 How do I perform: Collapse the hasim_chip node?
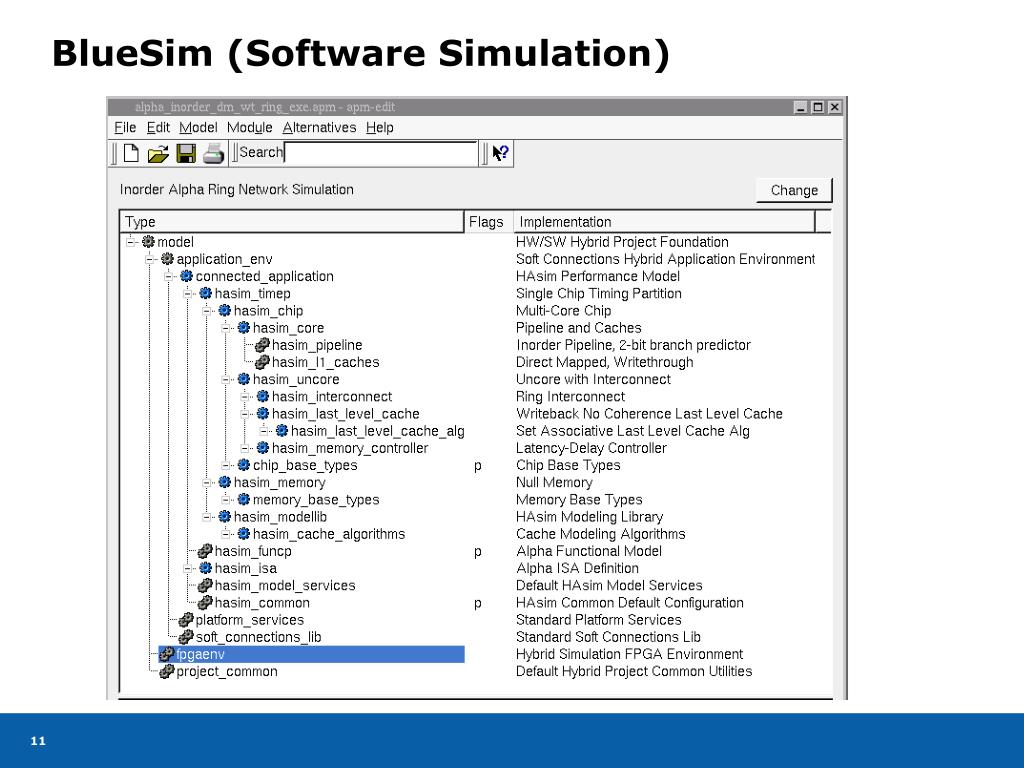[206, 311]
